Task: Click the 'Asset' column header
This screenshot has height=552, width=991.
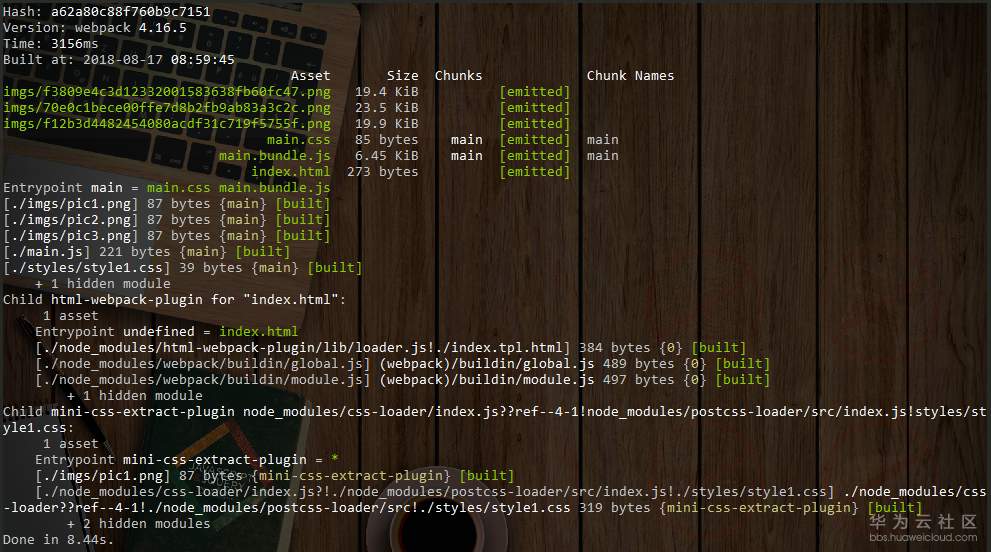Action: (x=310, y=76)
